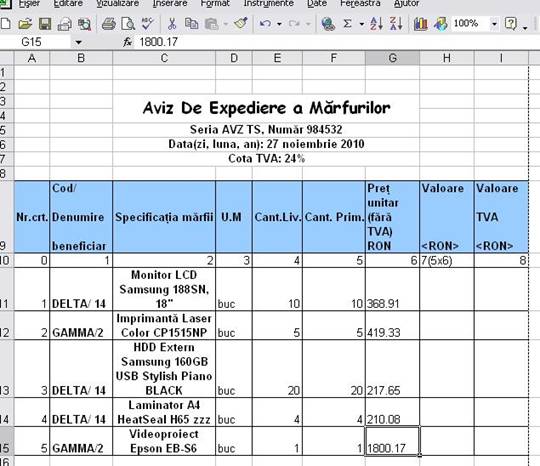Open the Zoom 100% dropdown arrow

pyautogui.click(x=494, y=24)
